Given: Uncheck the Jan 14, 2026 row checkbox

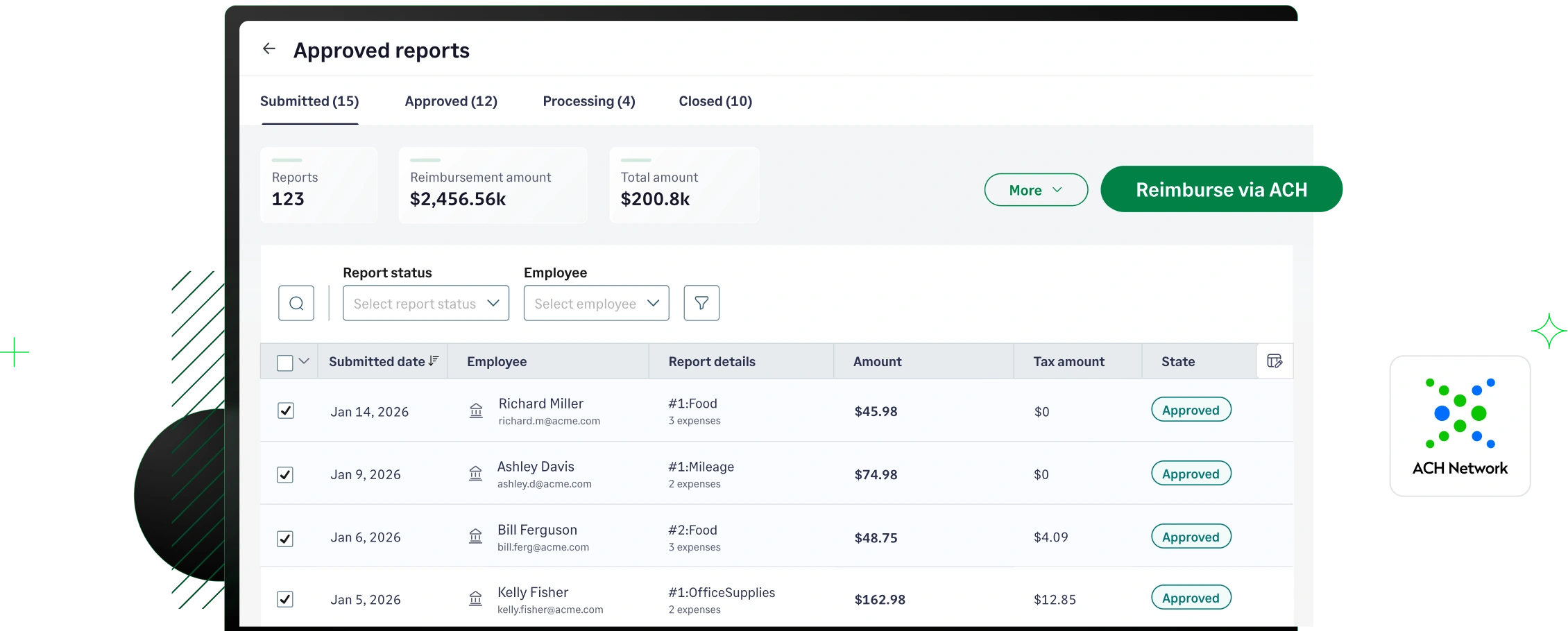Looking at the screenshot, I should [284, 410].
